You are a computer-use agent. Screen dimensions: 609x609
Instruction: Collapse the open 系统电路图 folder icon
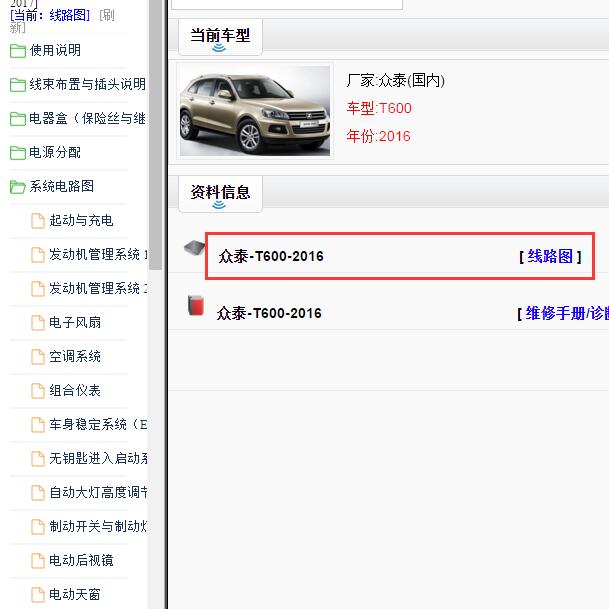18,187
